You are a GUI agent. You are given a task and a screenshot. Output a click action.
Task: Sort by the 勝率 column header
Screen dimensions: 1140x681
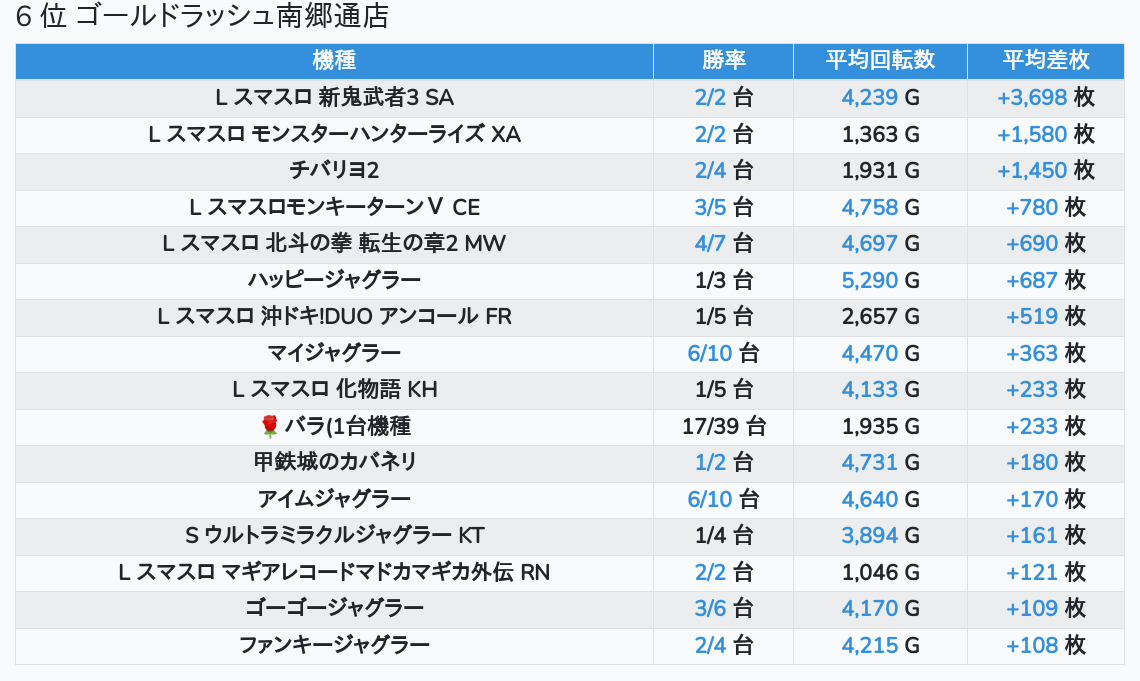pos(723,60)
